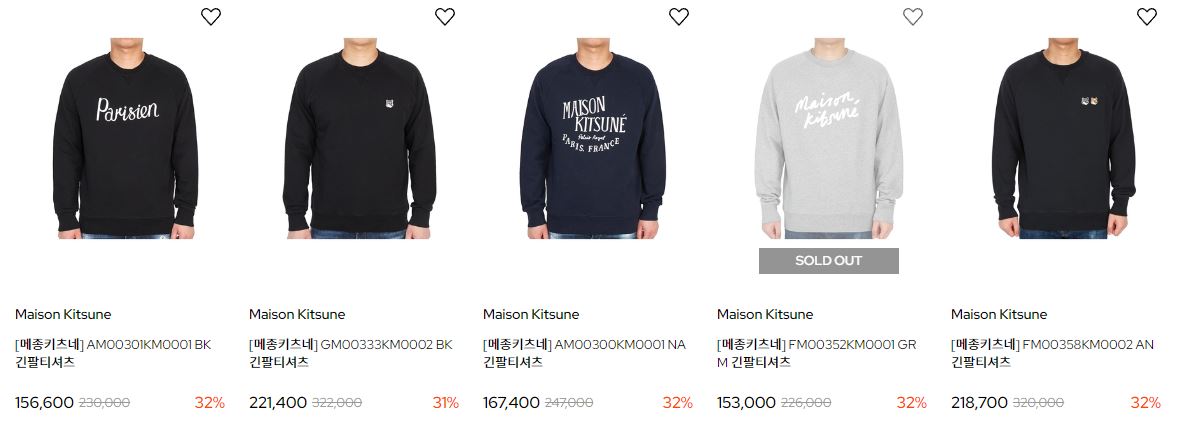Add double-fox-patch sweatshirt to wishlist via heart
Screen dimensions: 1177x421
pos(1147,17)
